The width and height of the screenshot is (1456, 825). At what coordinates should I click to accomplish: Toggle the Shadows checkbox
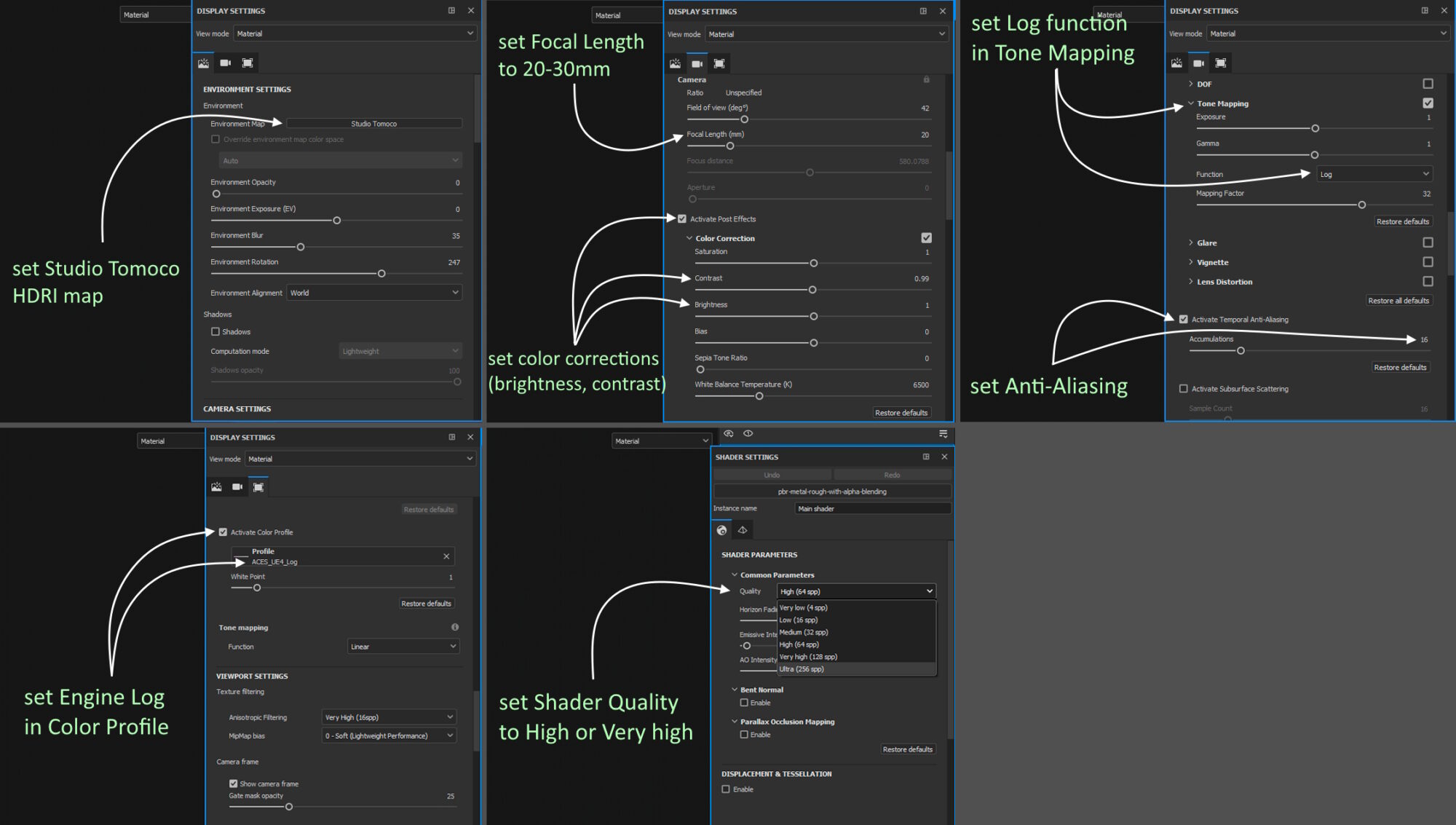[x=215, y=331]
